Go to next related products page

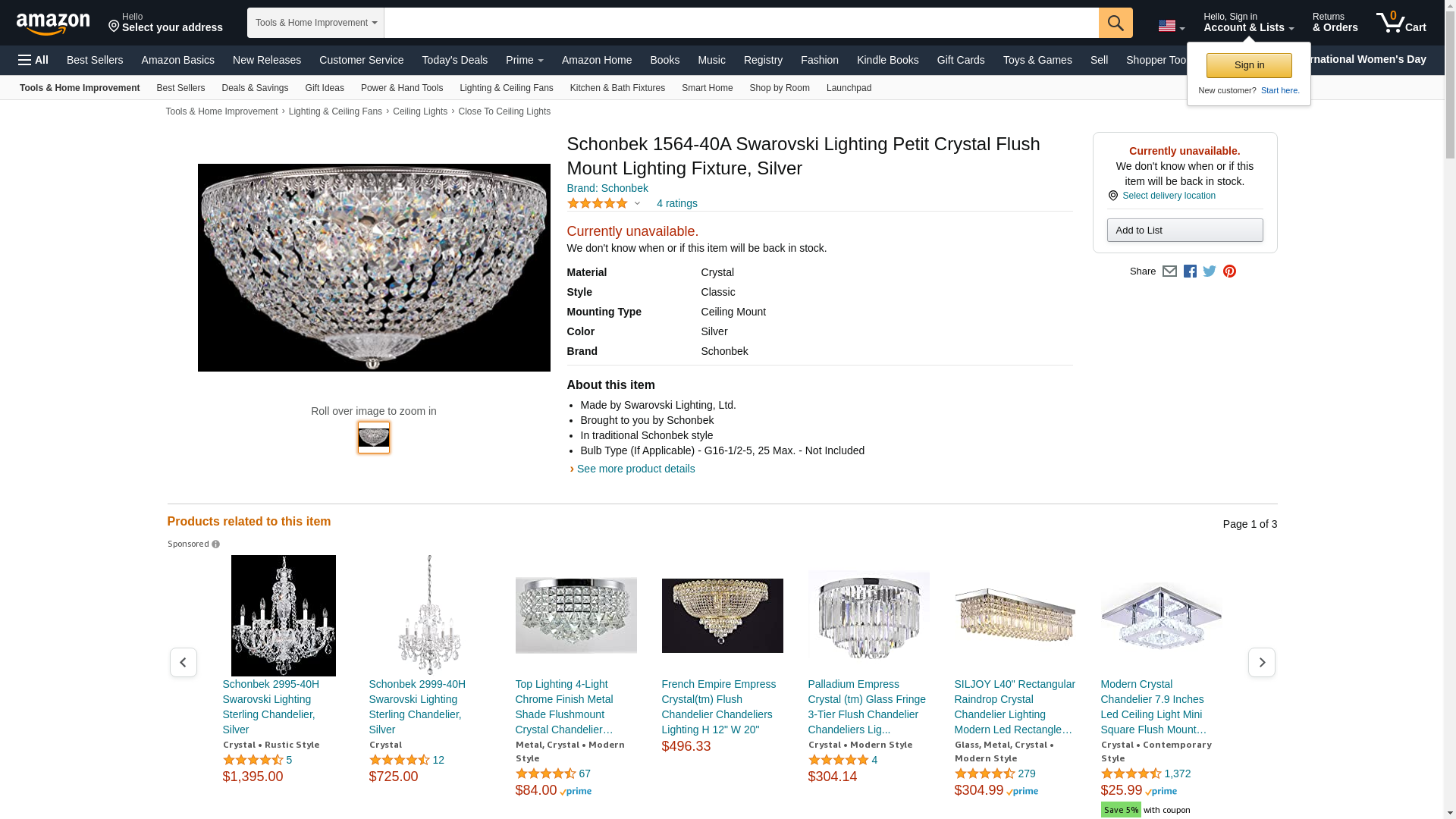1262,663
